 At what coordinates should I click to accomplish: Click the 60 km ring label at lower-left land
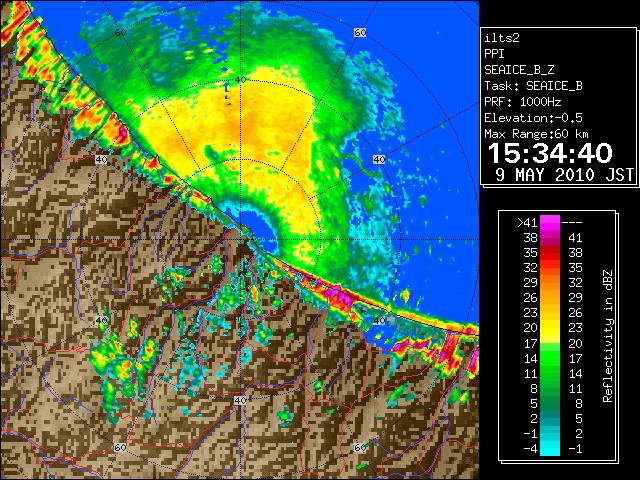pyautogui.click(x=120, y=447)
